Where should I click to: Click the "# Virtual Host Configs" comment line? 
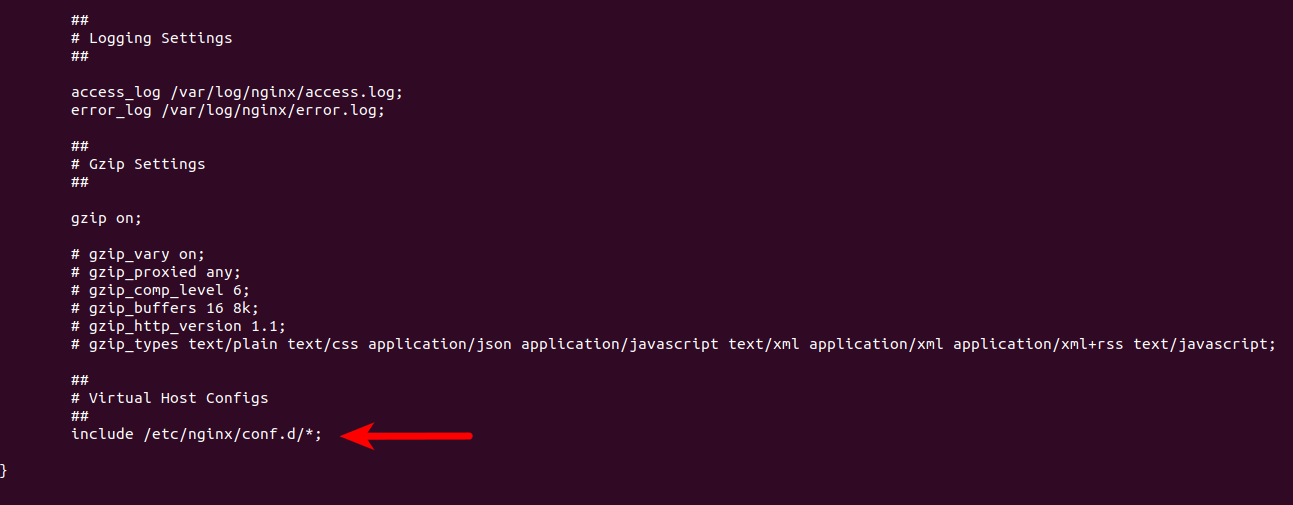click(169, 398)
